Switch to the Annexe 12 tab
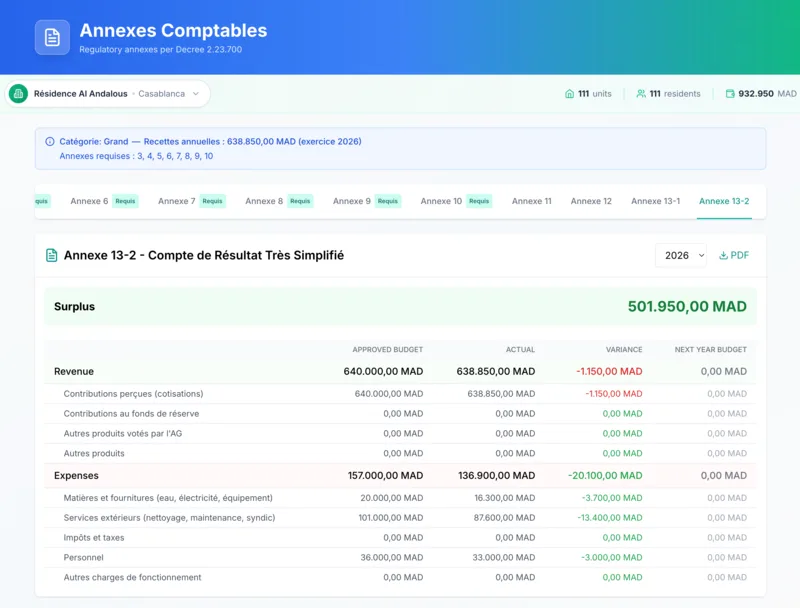This screenshot has height=608, width=800. [591, 201]
